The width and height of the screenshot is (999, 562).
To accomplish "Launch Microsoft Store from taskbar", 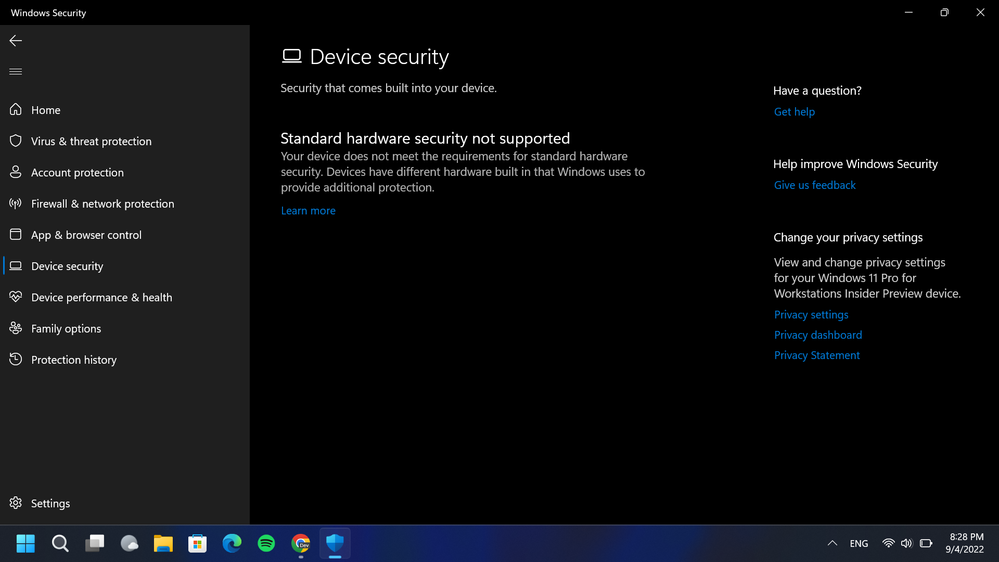I will (x=198, y=544).
